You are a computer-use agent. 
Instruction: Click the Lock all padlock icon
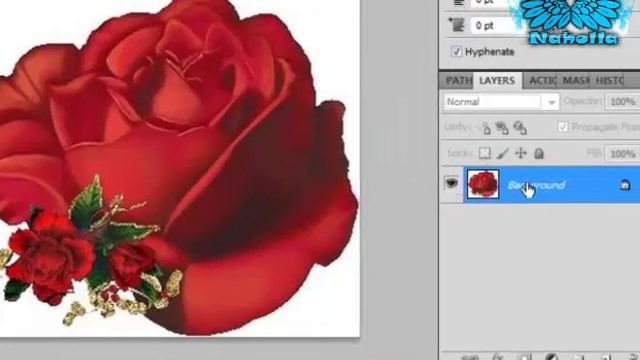point(539,153)
